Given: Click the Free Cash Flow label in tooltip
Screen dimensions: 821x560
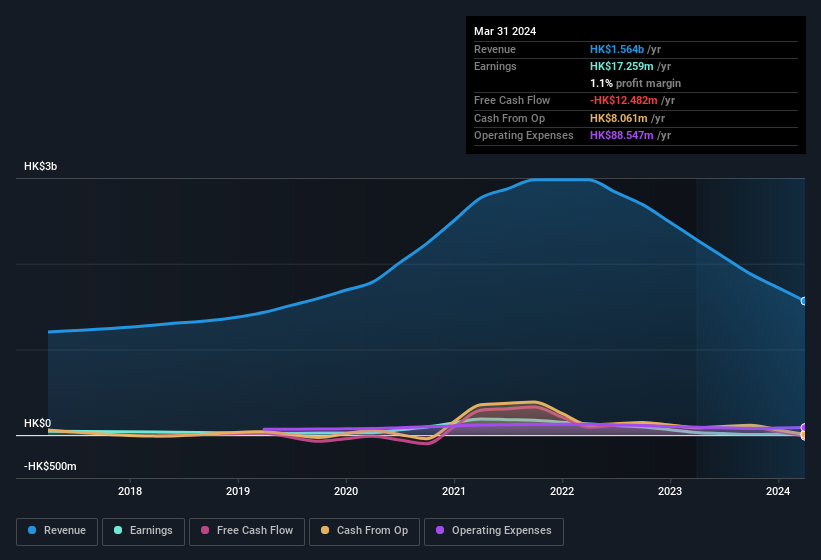Looking at the screenshot, I should coord(512,100).
